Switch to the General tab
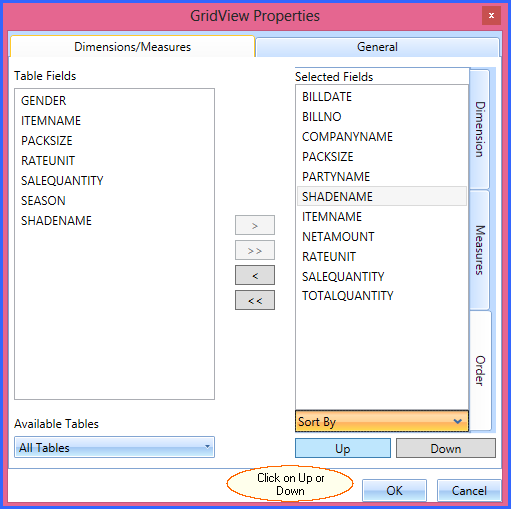Screen dimensions: 511x509 (x=377, y=47)
